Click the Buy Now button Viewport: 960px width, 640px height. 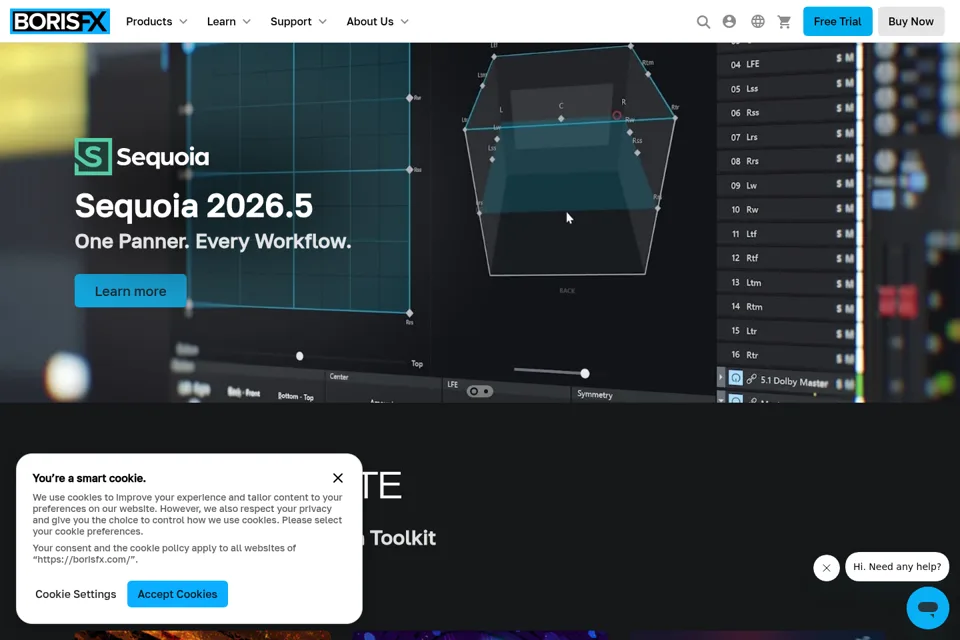tap(911, 21)
